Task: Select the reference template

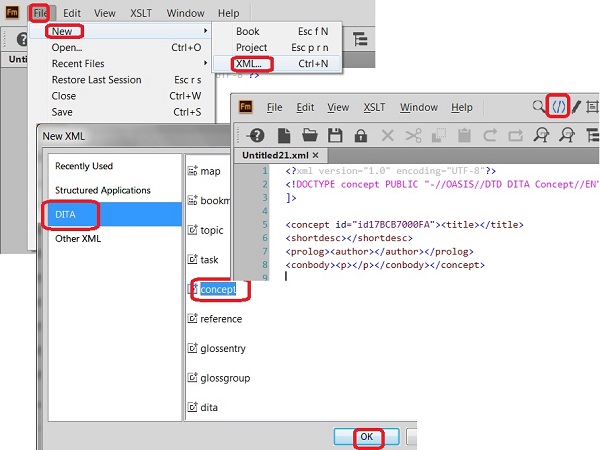Action: (215, 319)
